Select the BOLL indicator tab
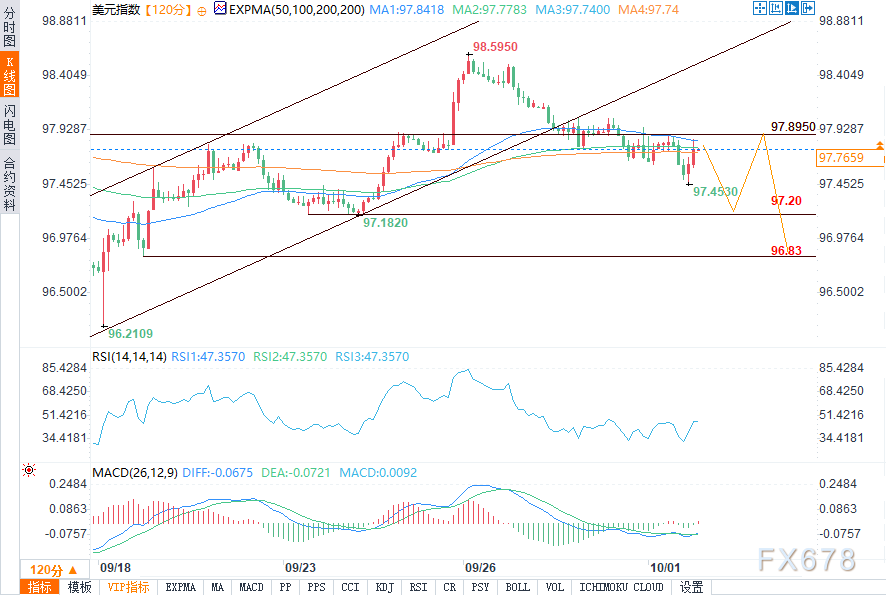 pyautogui.click(x=517, y=587)
